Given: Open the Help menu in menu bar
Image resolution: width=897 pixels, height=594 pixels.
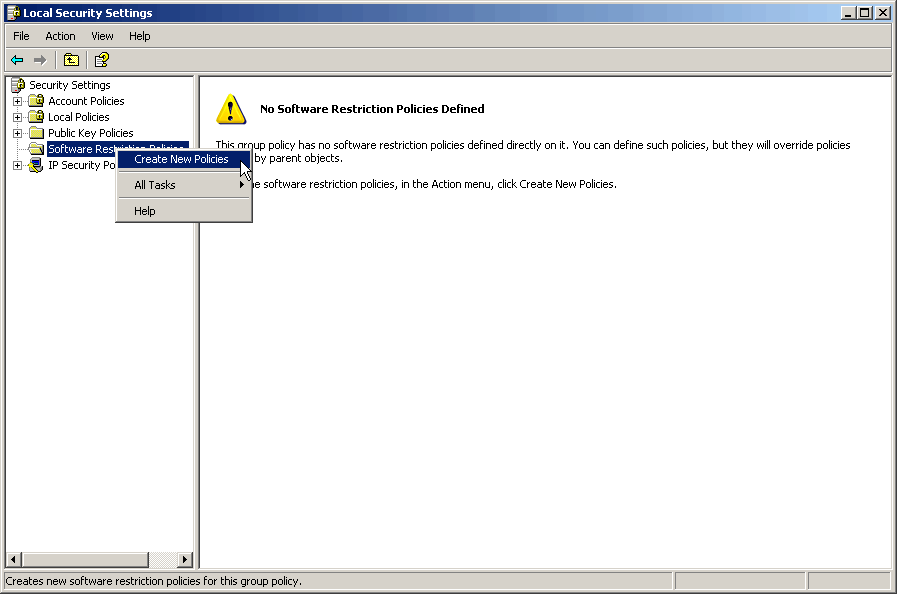Looking at the screenshot, I should (140, 36).
